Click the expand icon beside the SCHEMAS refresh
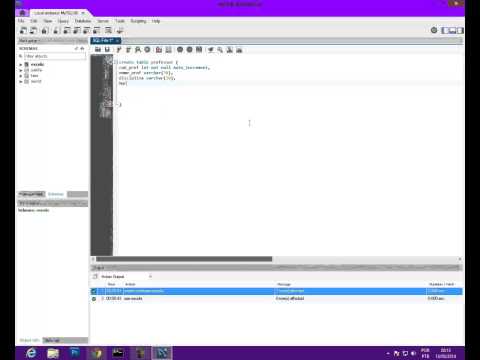Image resolution: width=480 pixels, height=360 pixels. (82, 49)
